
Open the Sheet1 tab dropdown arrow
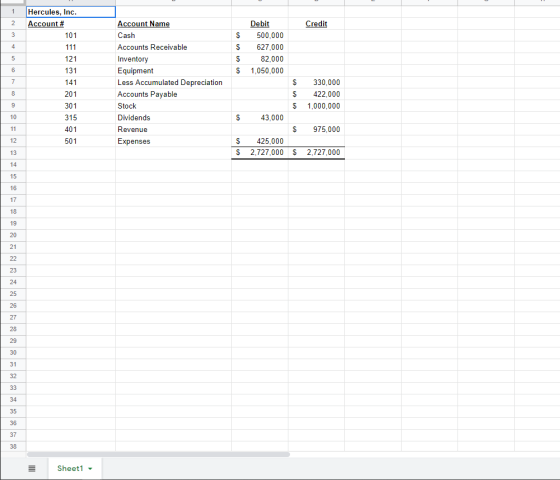90,469
